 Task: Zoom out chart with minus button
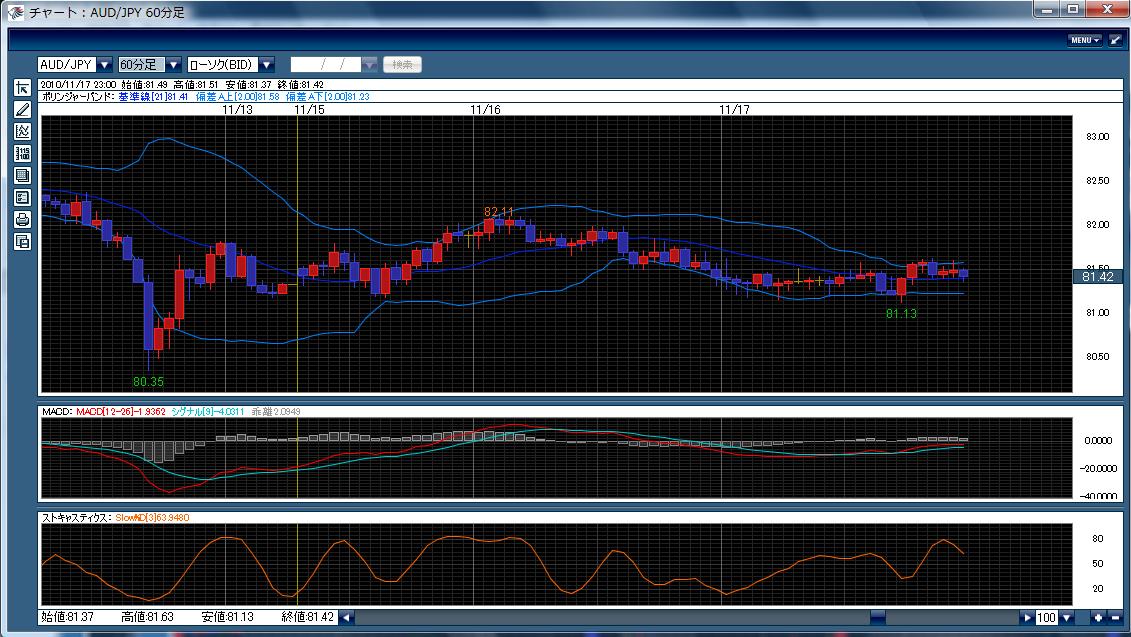[x=1116, y=618]
